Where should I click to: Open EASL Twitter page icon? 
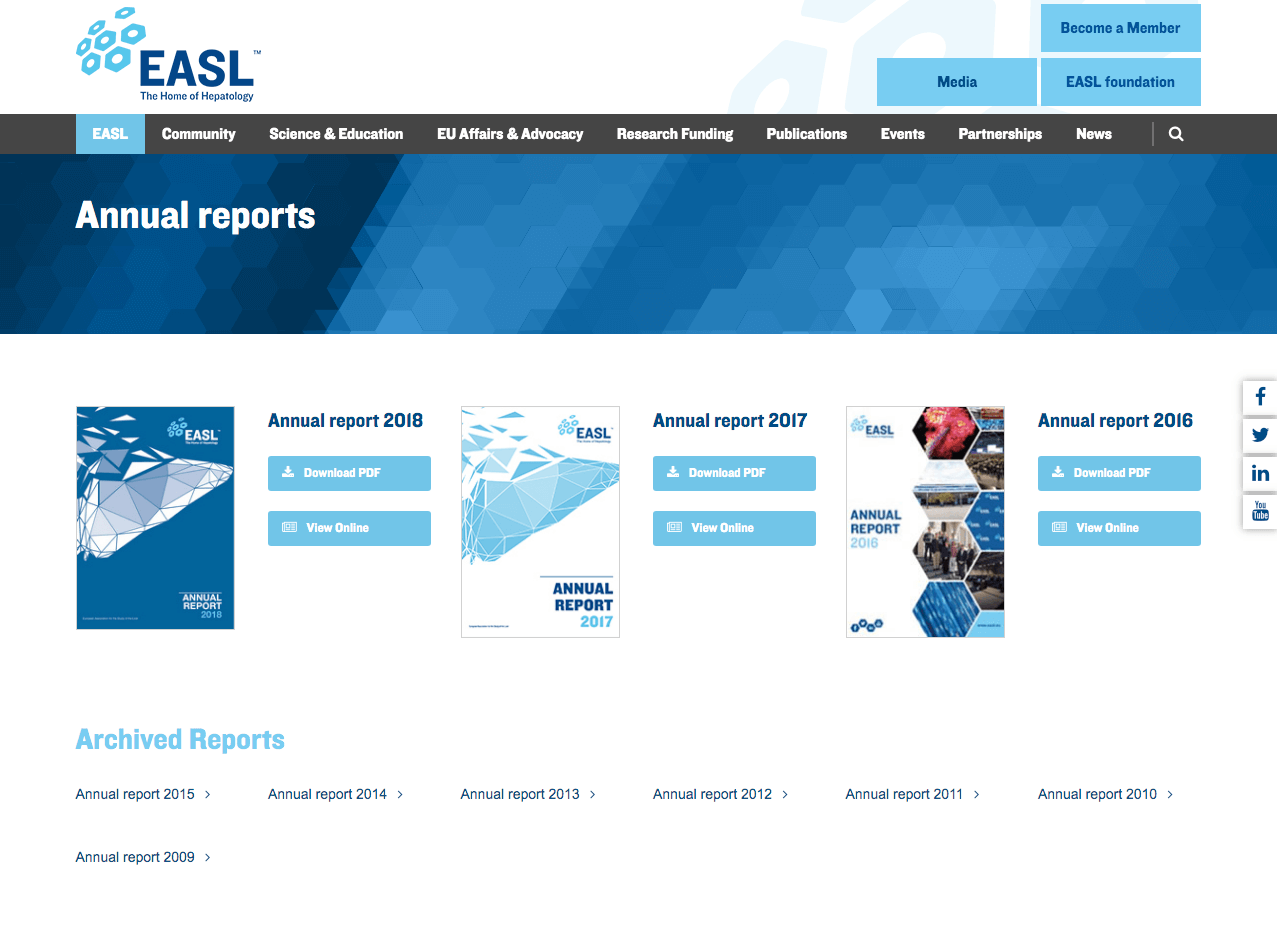coord(1260,435)
